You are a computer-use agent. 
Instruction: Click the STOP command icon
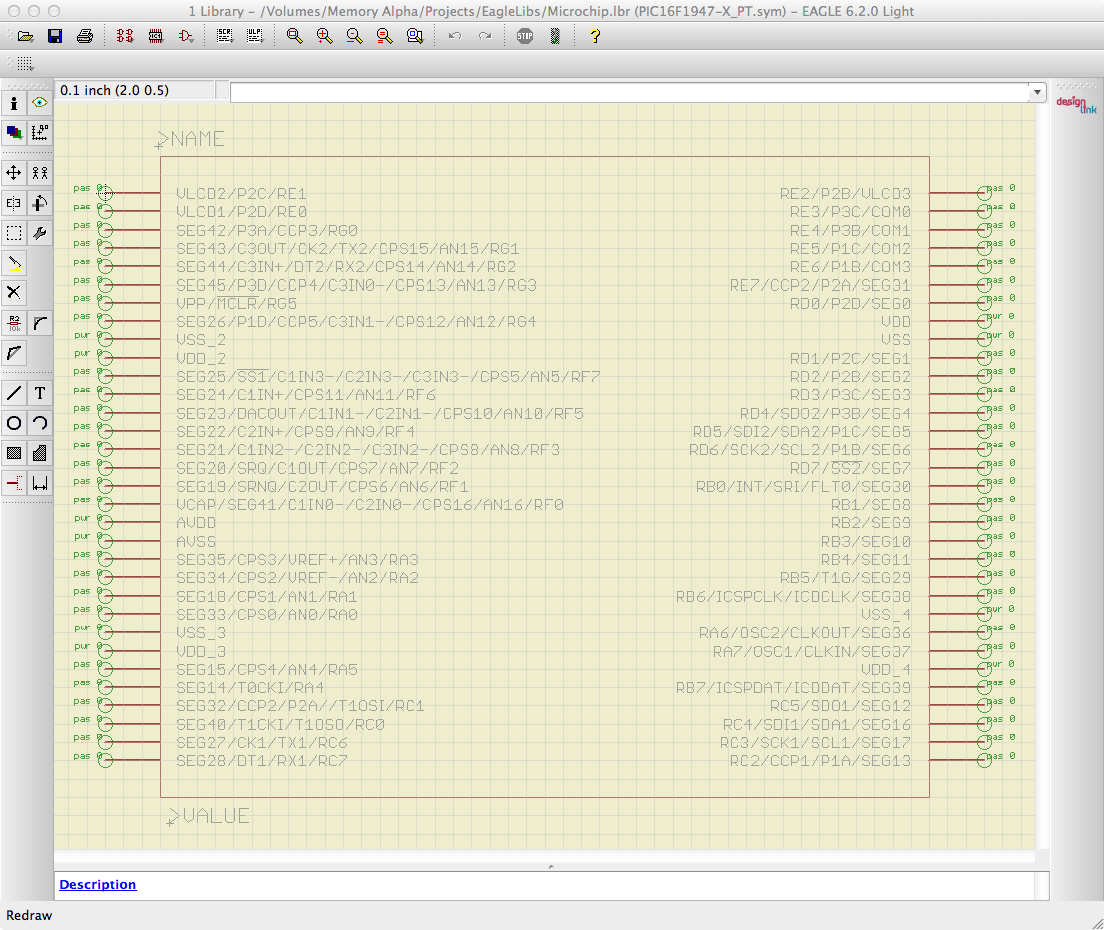525,36
